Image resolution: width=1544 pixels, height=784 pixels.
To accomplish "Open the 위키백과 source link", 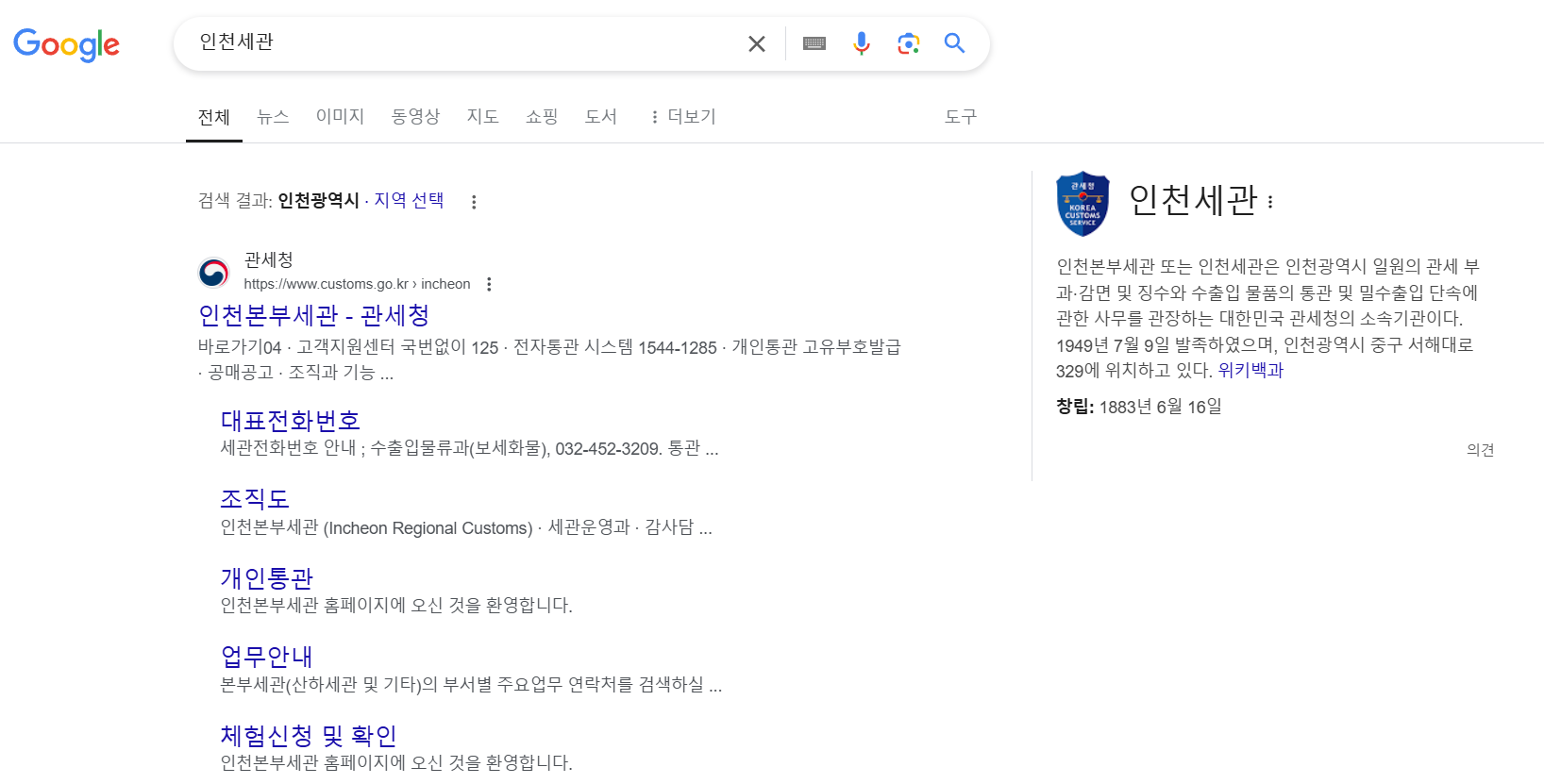I will click(x=1250, y=370).
